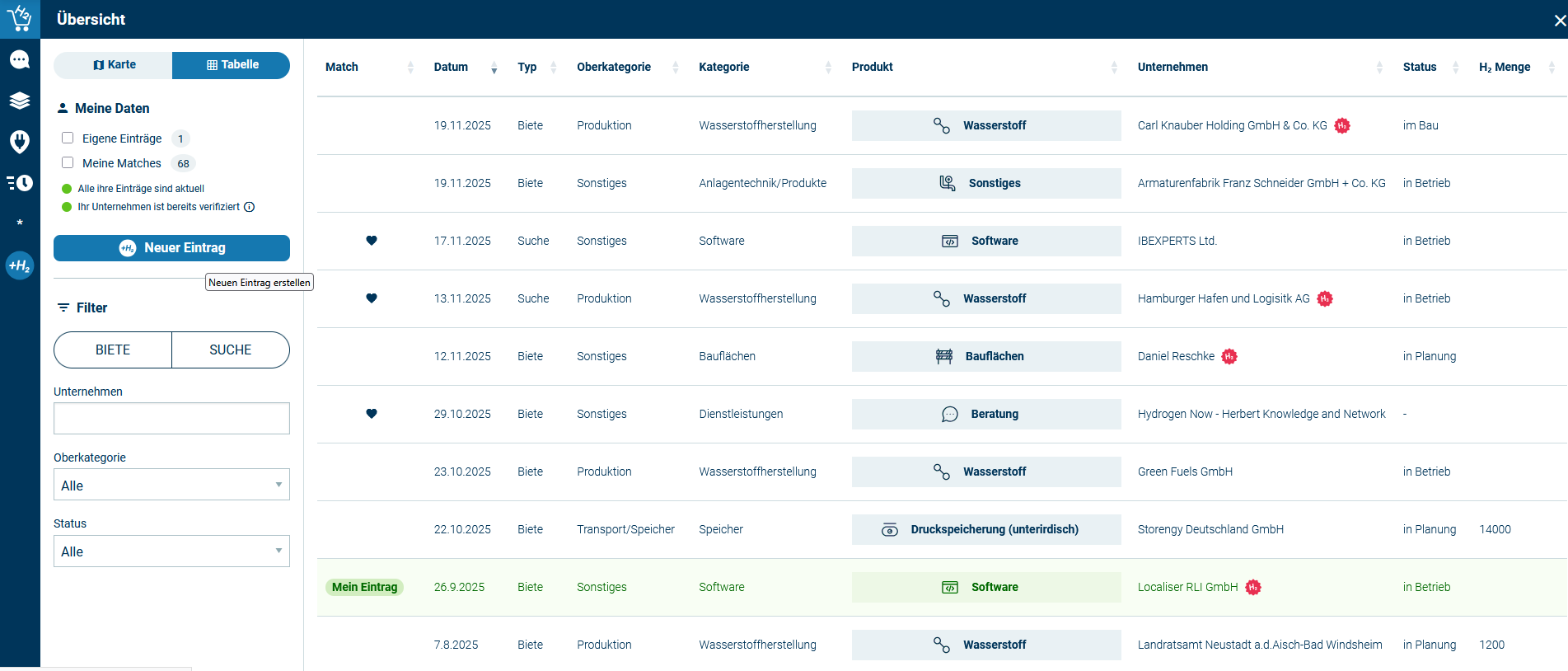Click the map pin plug sidebar icon
The height and width of the screenshot is (671, 1568).
(20, 142)
